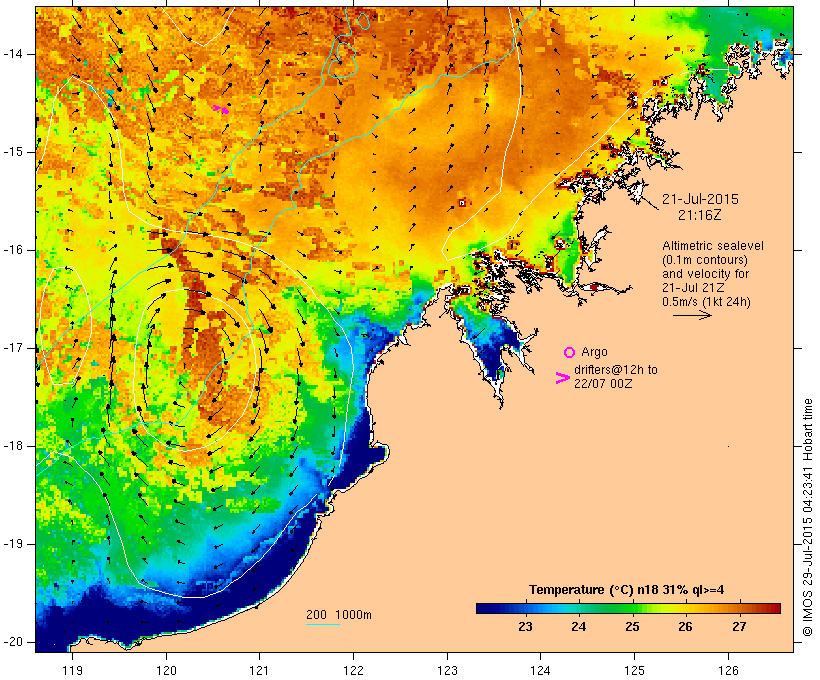Click the 0.5m/s velocity scale arrow
The height and width of the screenshot is (680, 820).
click(692, 315)
